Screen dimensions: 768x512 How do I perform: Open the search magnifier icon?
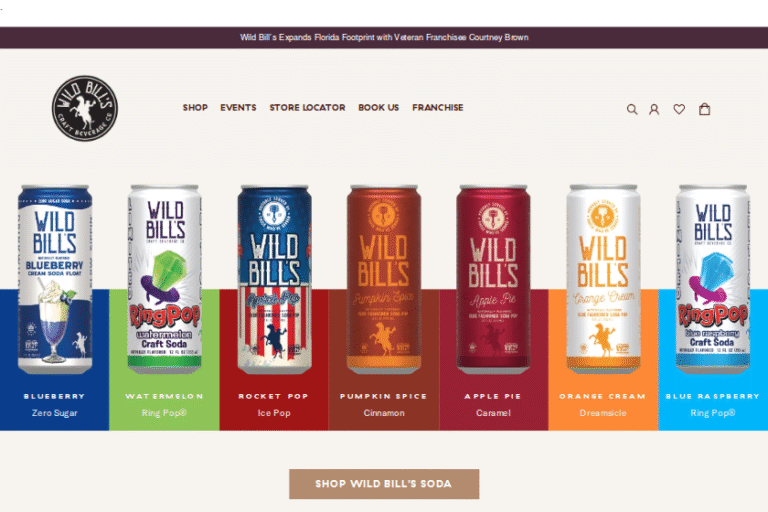(632, 109)
